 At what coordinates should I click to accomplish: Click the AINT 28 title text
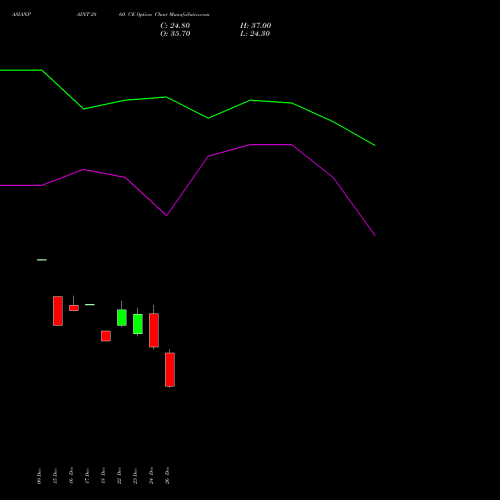point(86,15)
